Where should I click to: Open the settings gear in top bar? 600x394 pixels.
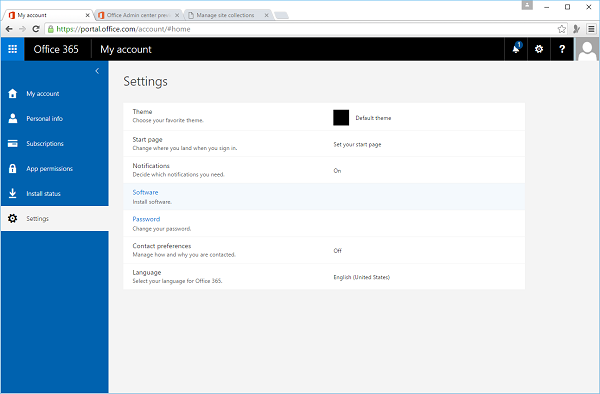539,49
